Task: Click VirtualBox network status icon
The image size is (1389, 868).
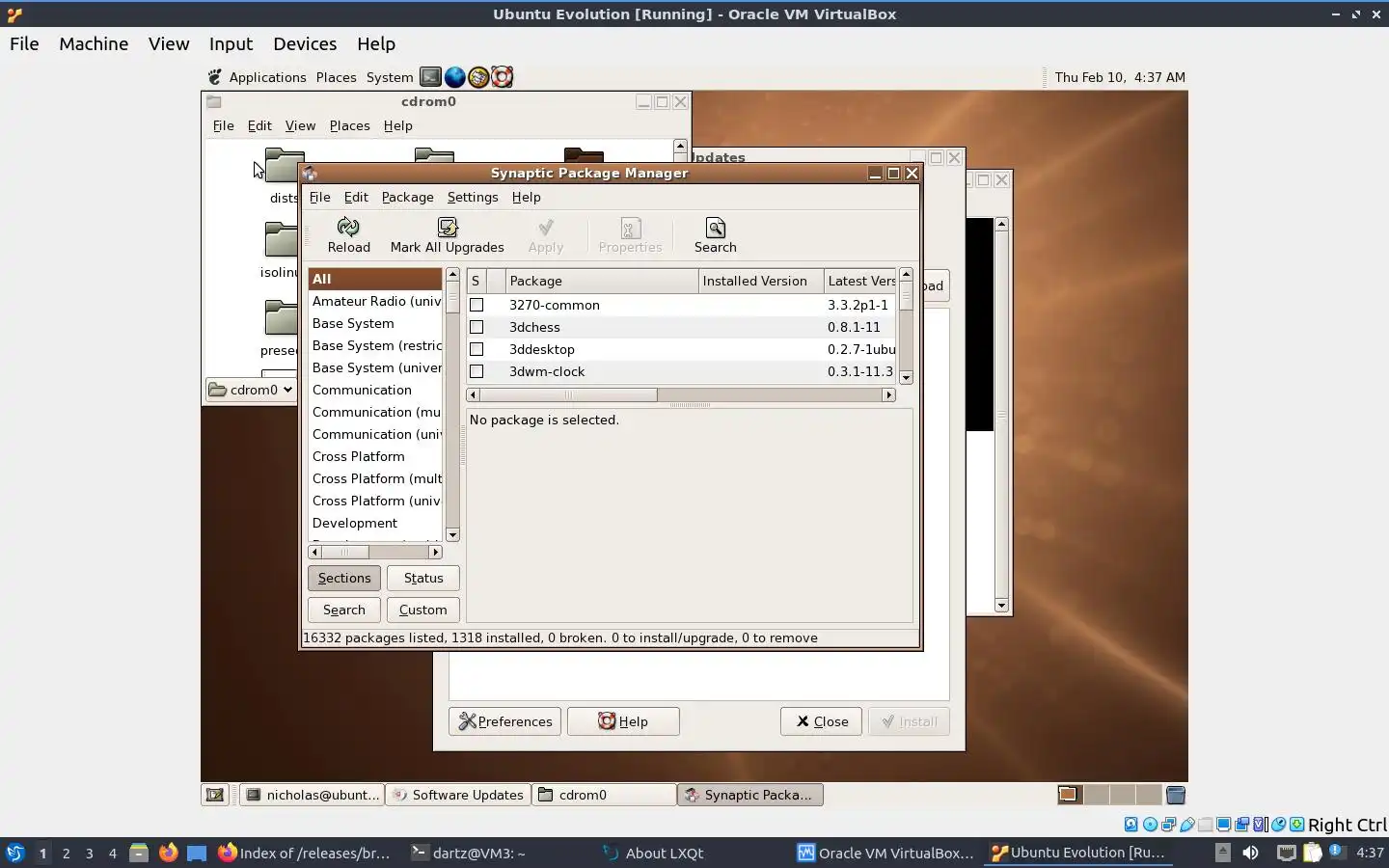Action: tap(1168, 825)
